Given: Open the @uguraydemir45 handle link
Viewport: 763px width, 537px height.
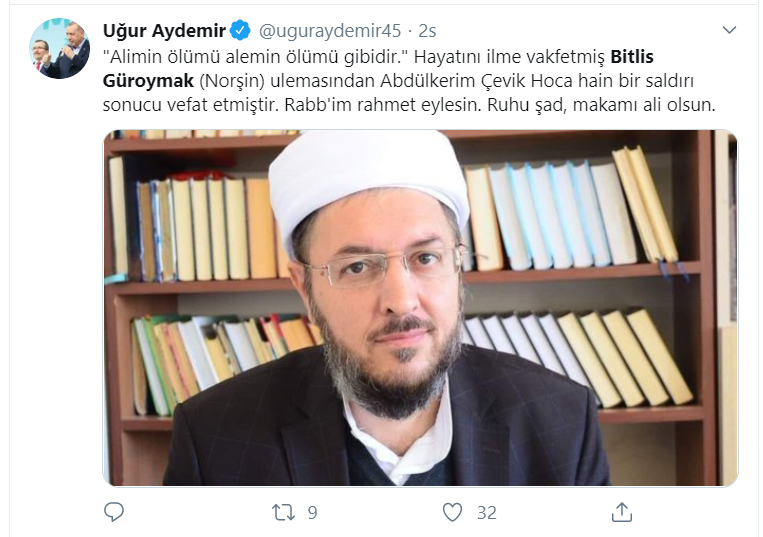Looking at the screenshot, I should pyautogui.click(x=330, y=31).
